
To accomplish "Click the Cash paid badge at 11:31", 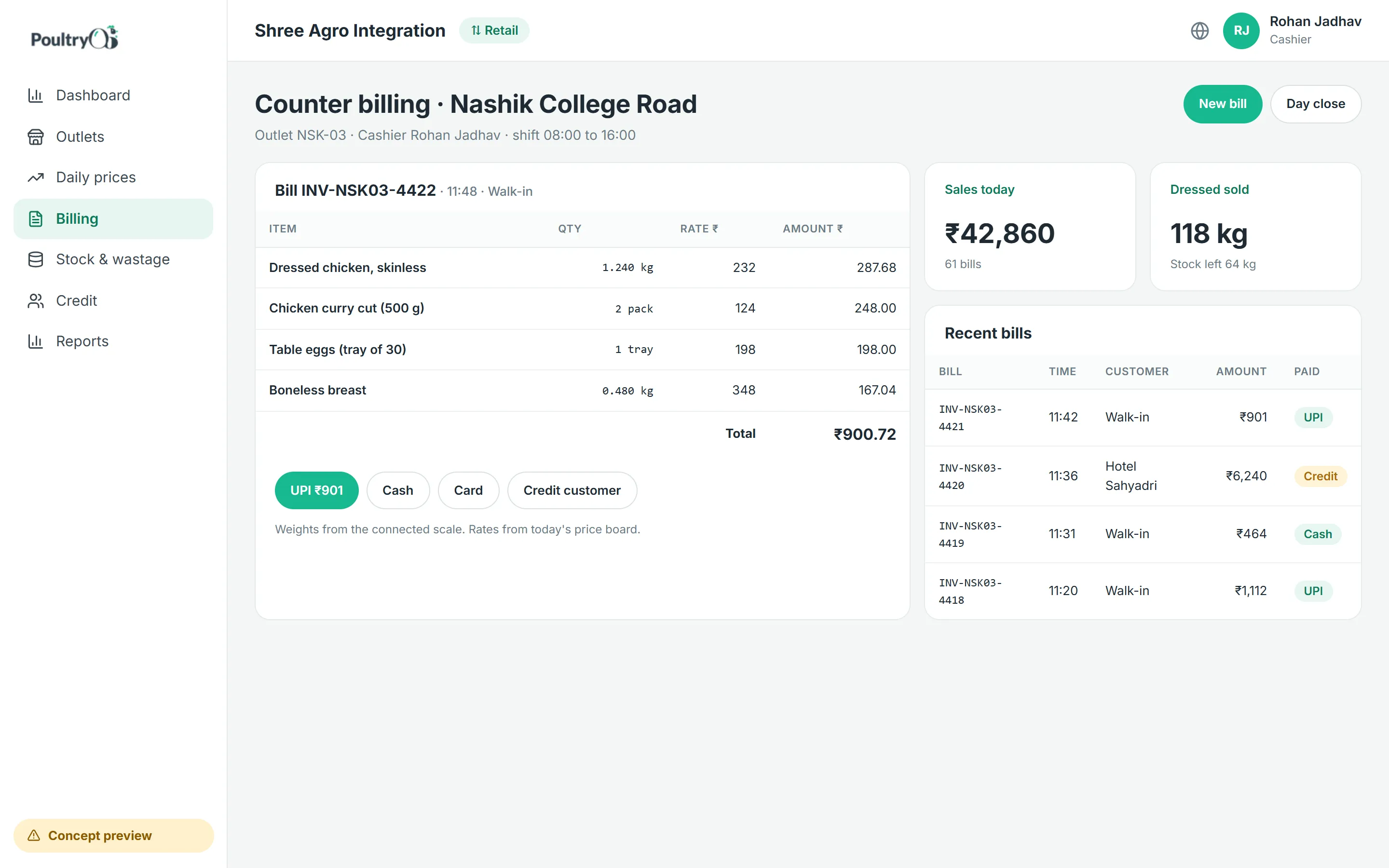I will pos(1317,534).
